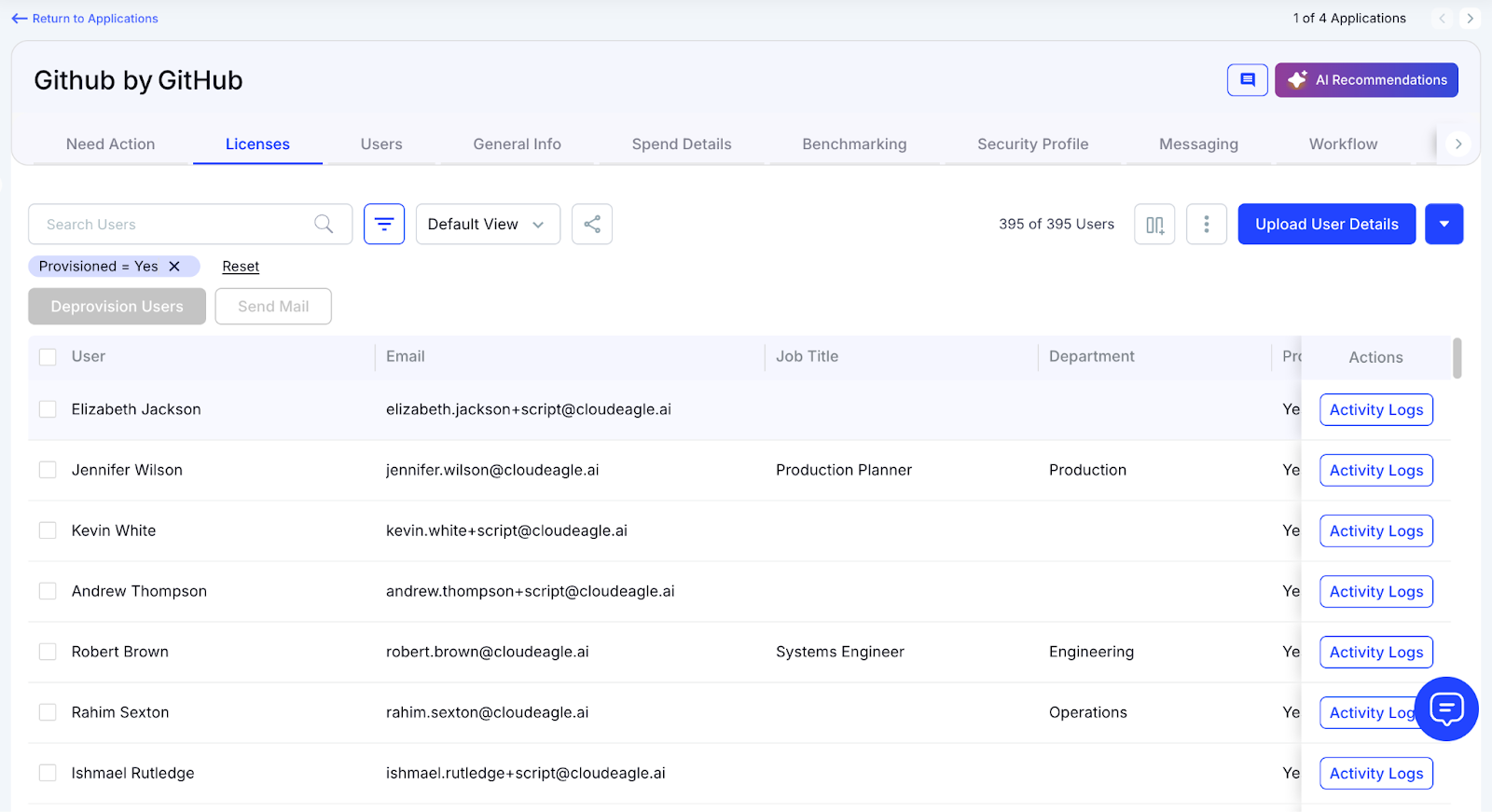Sort by the Job Title column header
1492x812 pixels.
[x=808, y=357]
